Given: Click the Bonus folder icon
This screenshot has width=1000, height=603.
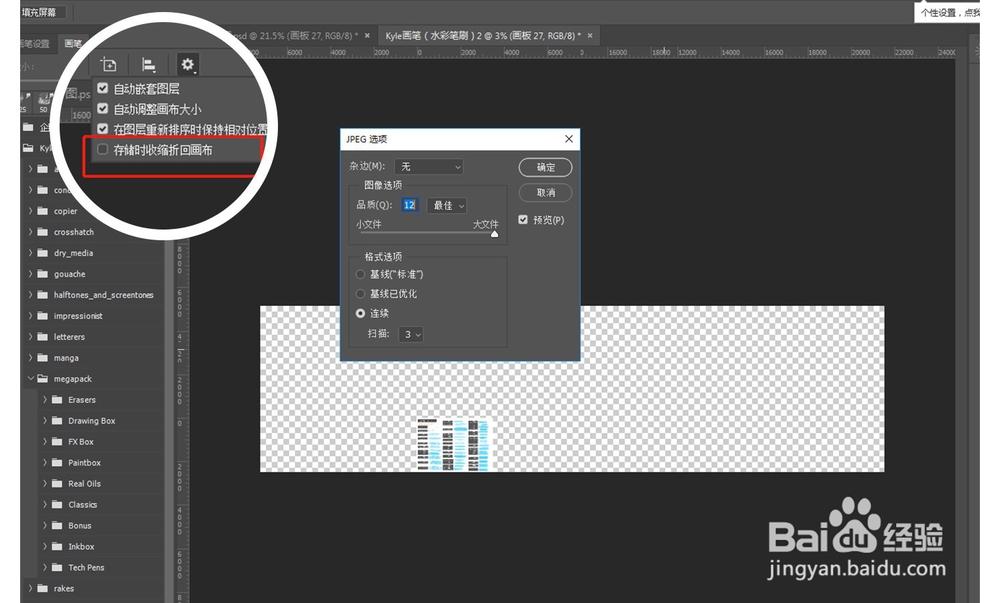Looking at the screenshot, I should pos(57,525).
